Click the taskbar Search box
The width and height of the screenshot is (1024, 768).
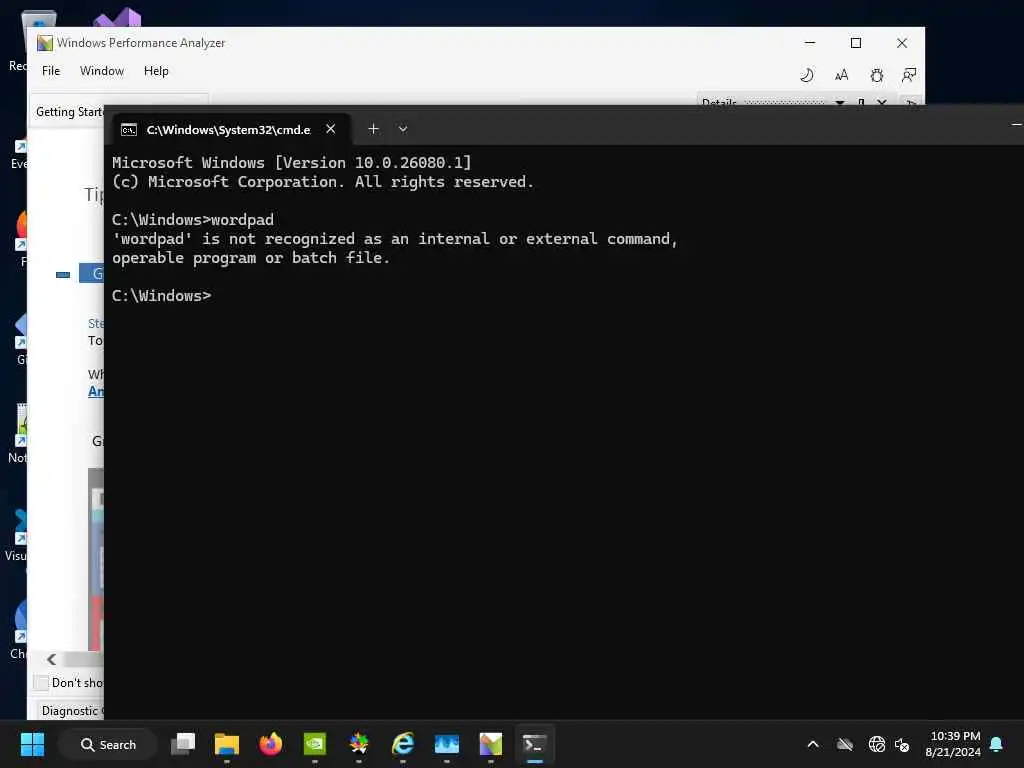click(x=108, y=744)
